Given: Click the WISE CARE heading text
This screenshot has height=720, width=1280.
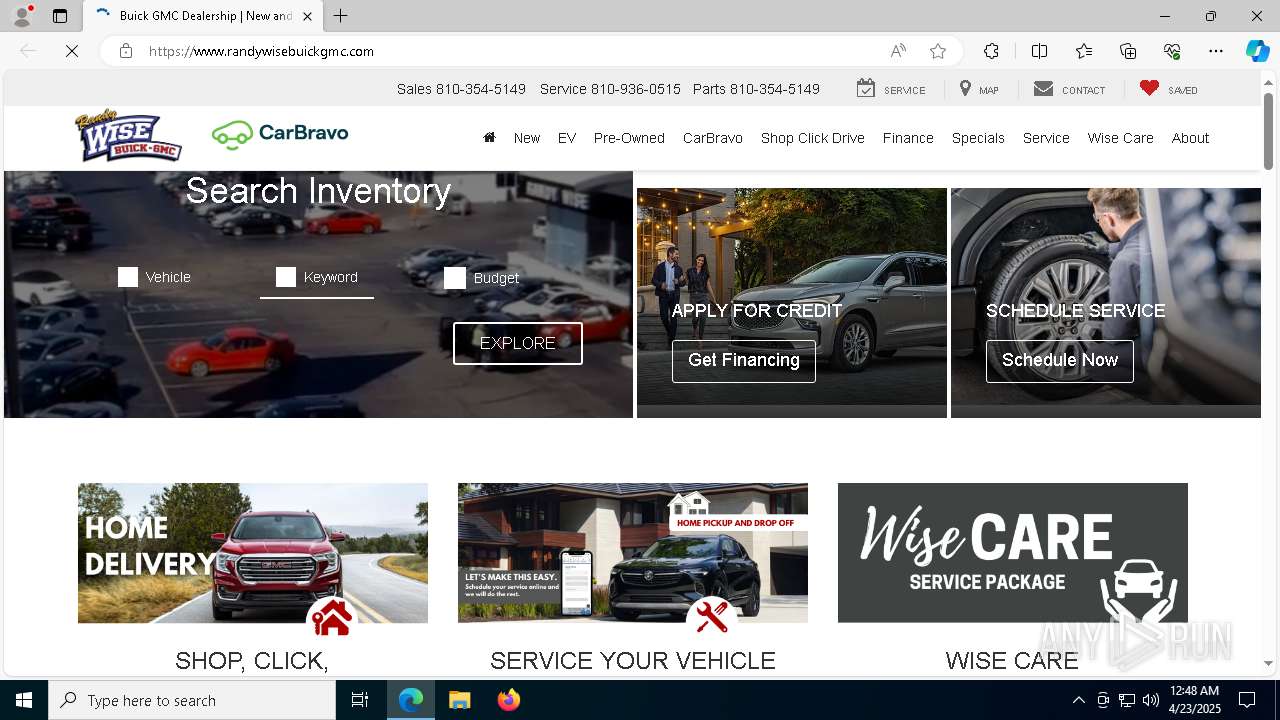Looking at the screenshot, I should (x=1012, y=661).
